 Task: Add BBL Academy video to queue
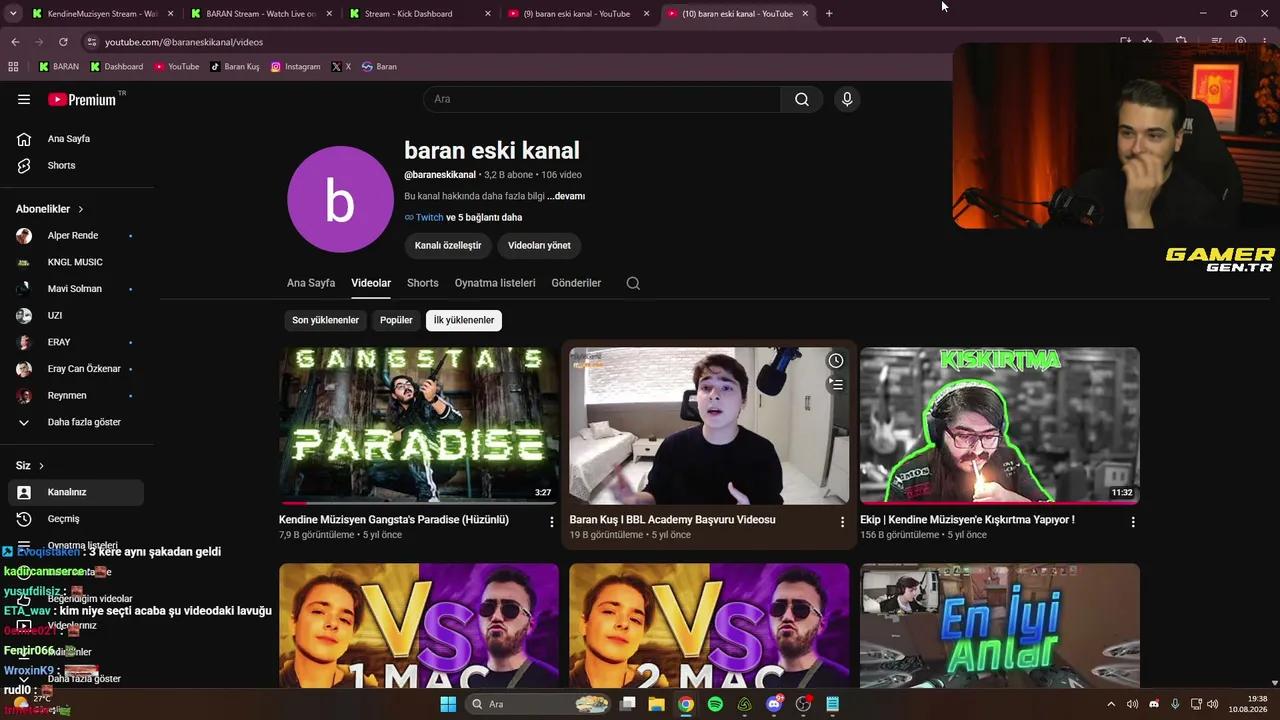tap(835, 384)
